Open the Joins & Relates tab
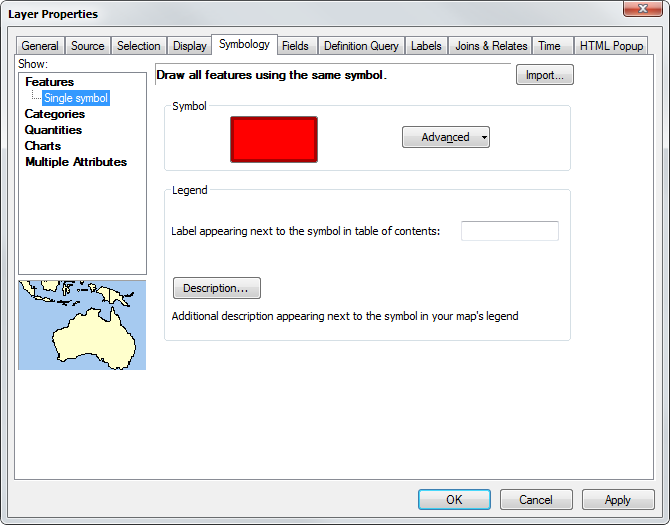This screenshot has height=525, width=670. 491,46
